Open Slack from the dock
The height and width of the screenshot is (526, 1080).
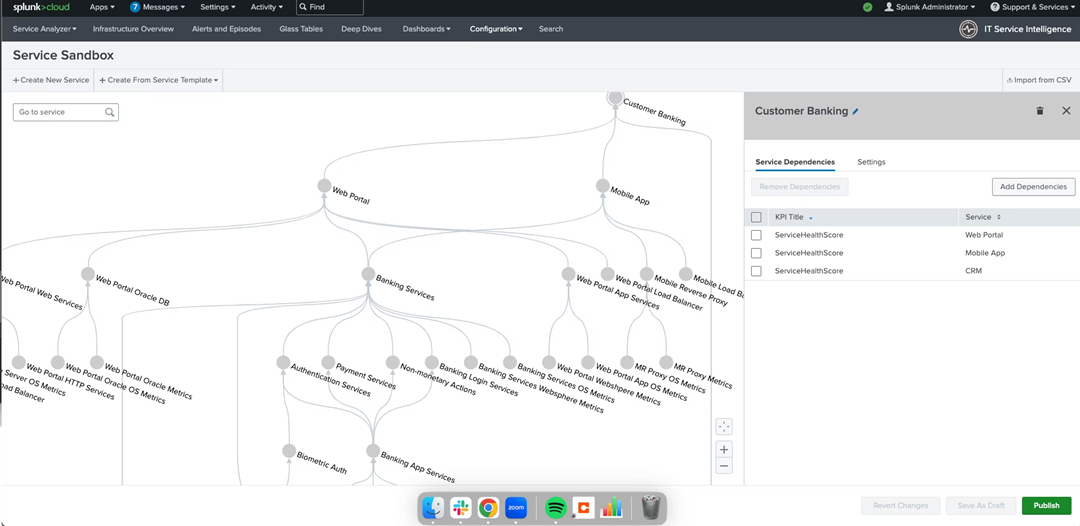[x=461, y=508]
